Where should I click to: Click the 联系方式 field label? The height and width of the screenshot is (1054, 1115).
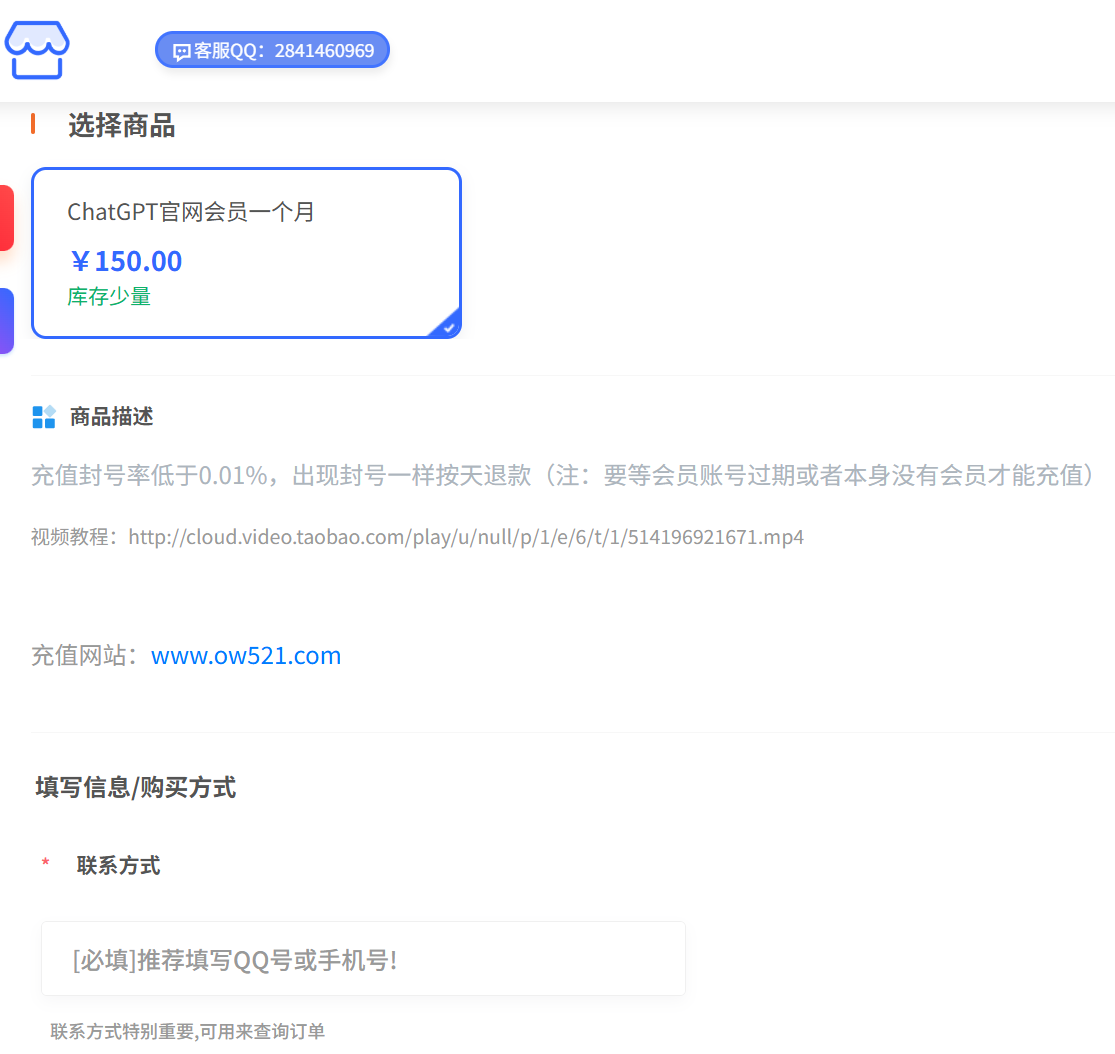(119, 866)
